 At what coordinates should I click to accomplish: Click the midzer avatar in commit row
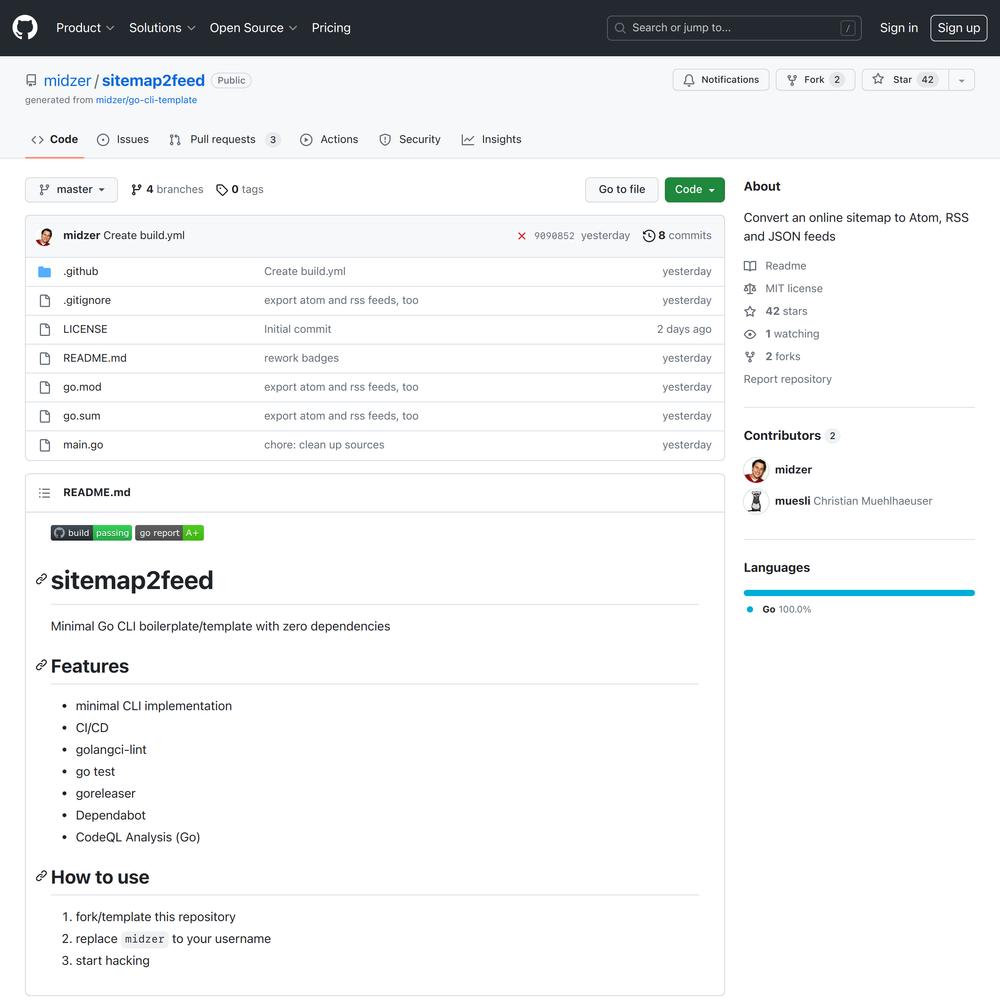point(45,236)
